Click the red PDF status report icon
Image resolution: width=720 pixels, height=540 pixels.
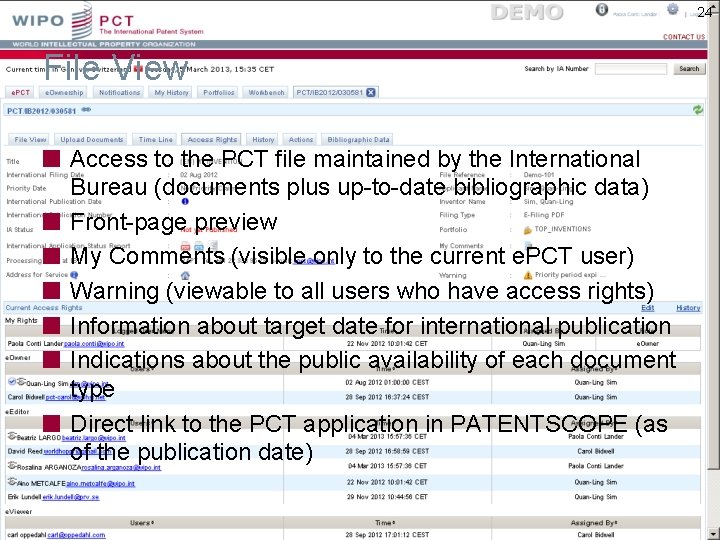click(186, 247)
